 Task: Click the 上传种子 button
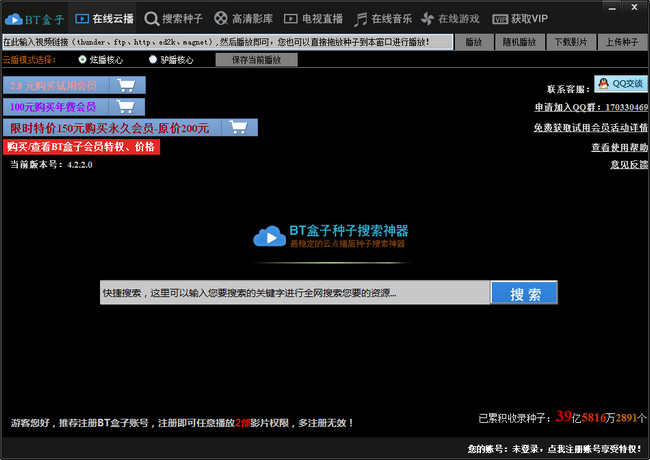point(622,42)
